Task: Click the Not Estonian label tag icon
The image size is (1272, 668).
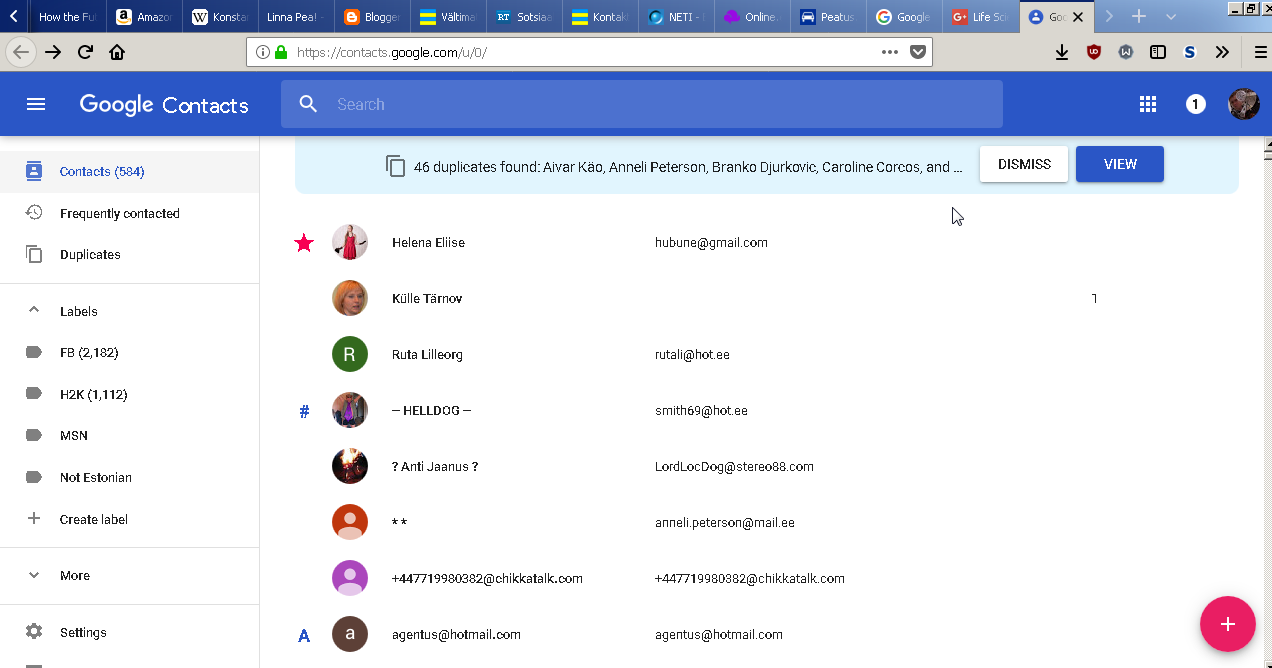Action: click(x=34, y=477)
